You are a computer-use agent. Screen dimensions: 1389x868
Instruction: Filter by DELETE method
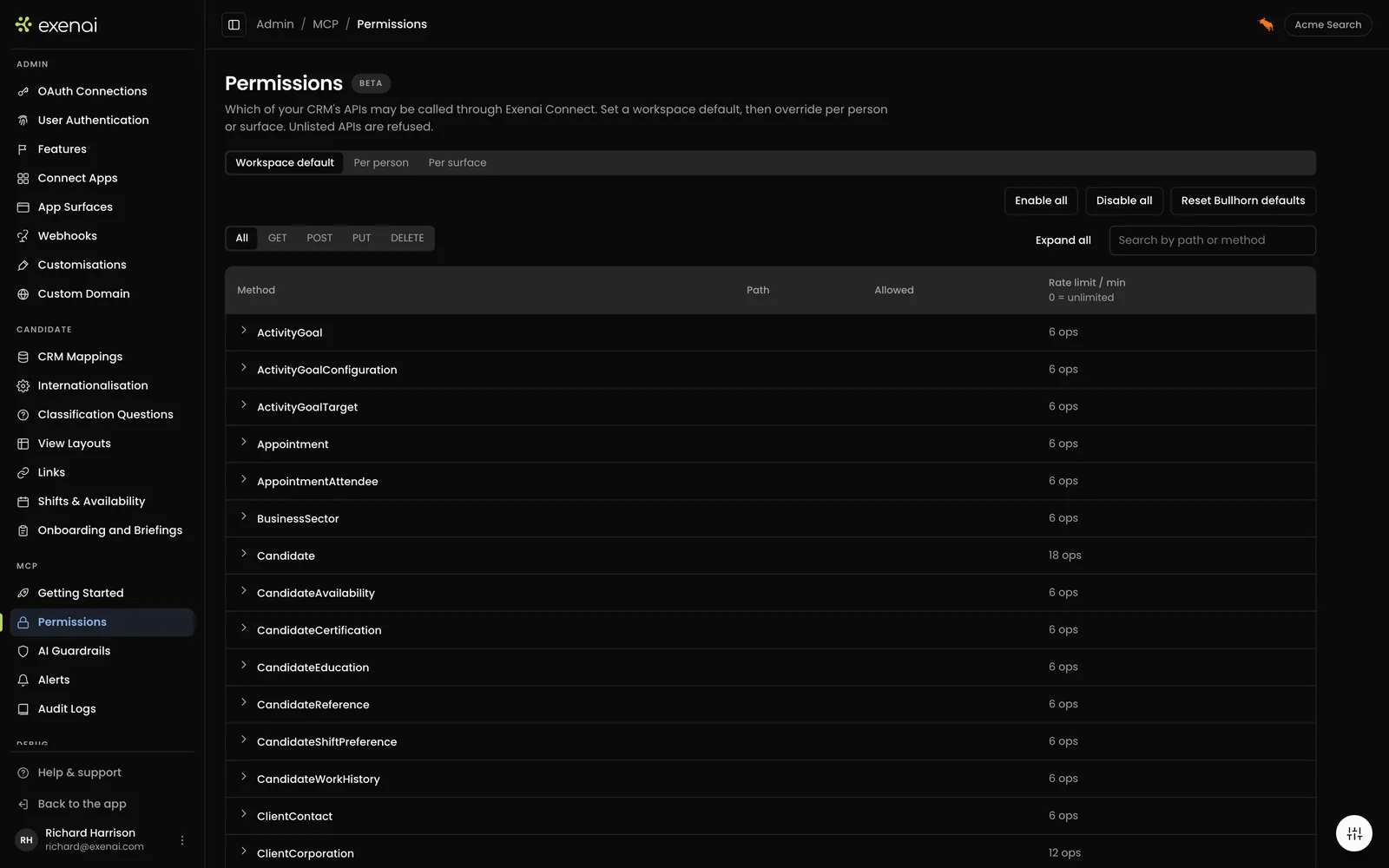[x=407, y=238]
